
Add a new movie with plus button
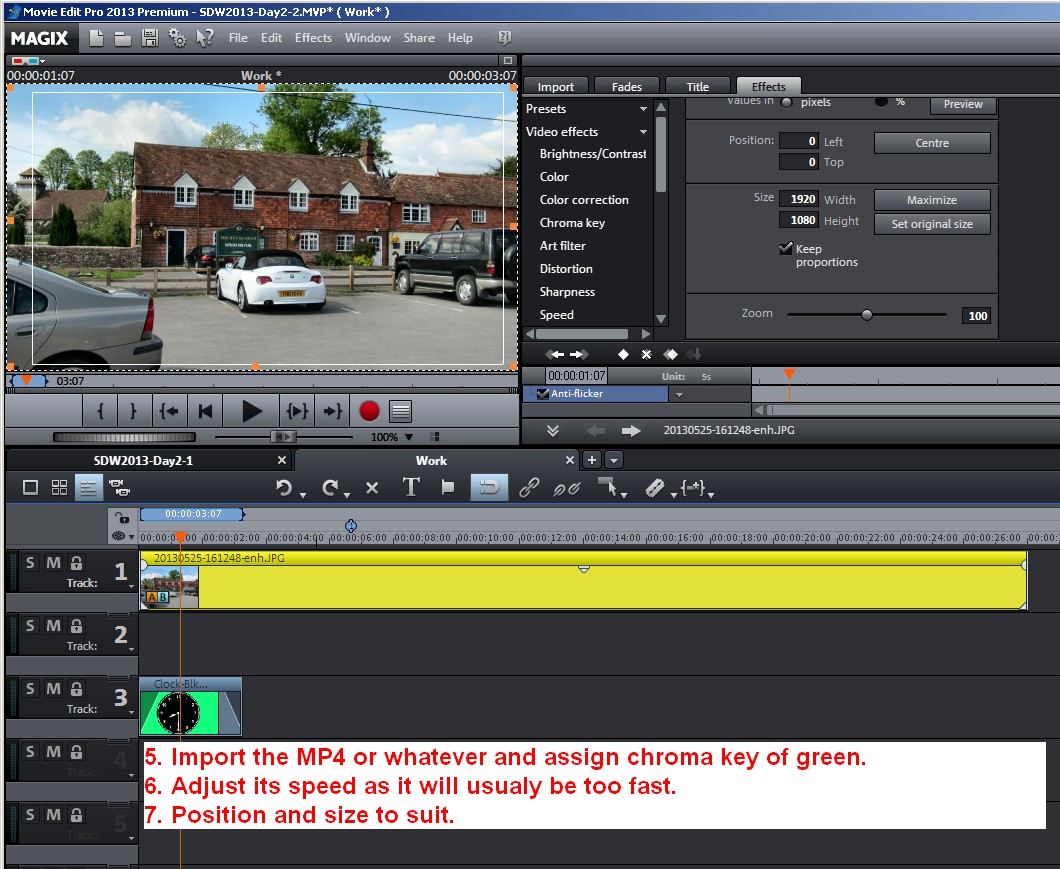pos(592,460)
